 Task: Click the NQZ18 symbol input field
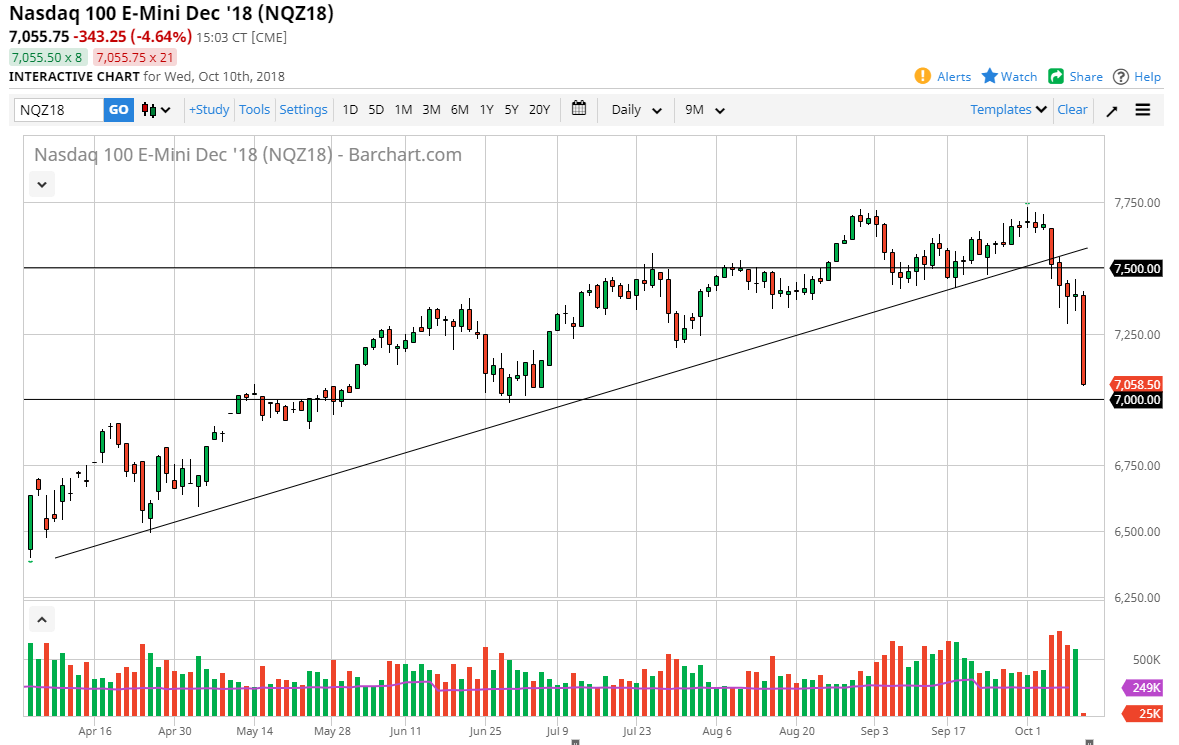(x=55, y=110)
